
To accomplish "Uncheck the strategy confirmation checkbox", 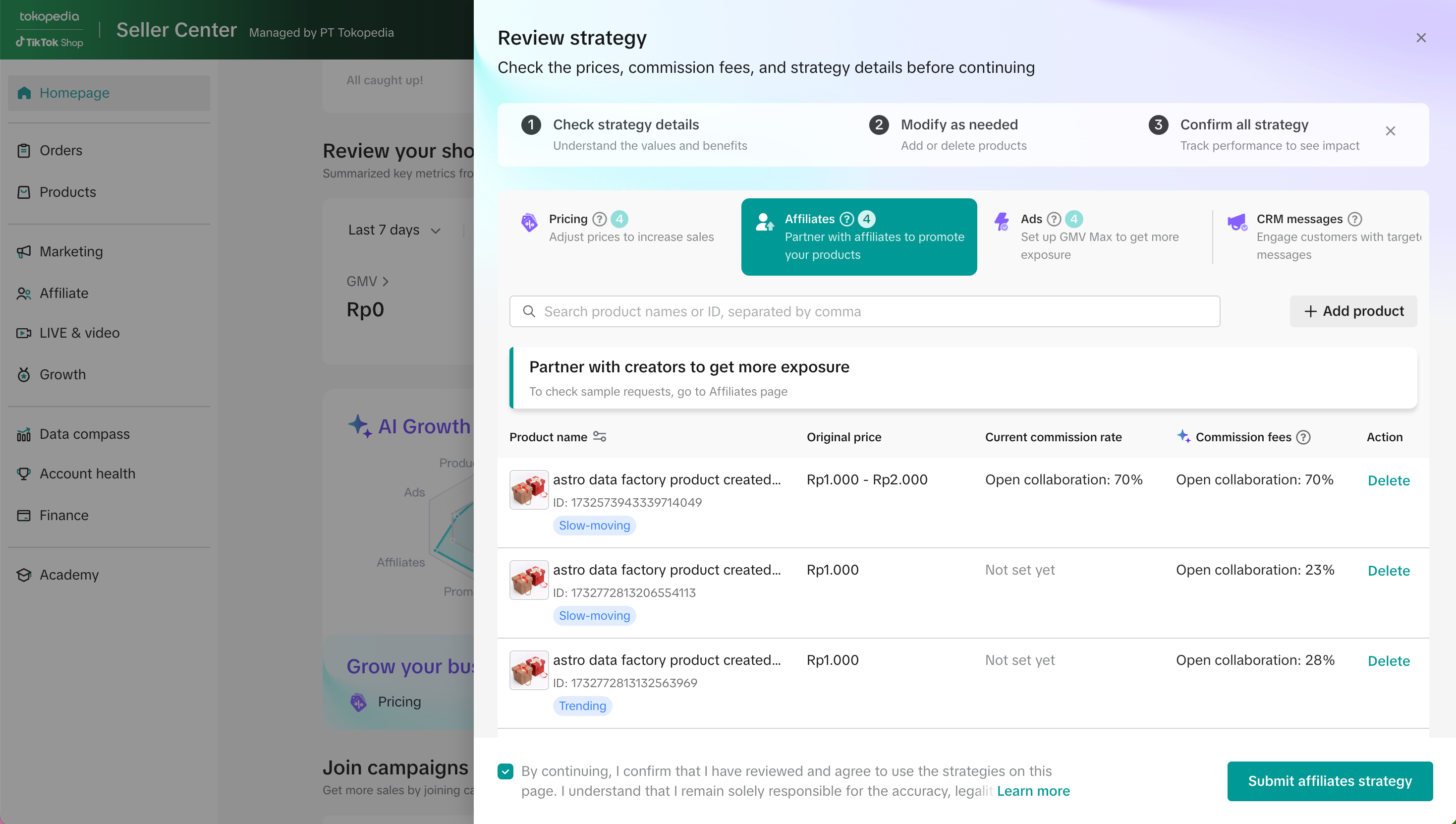I will coord(505,771).
